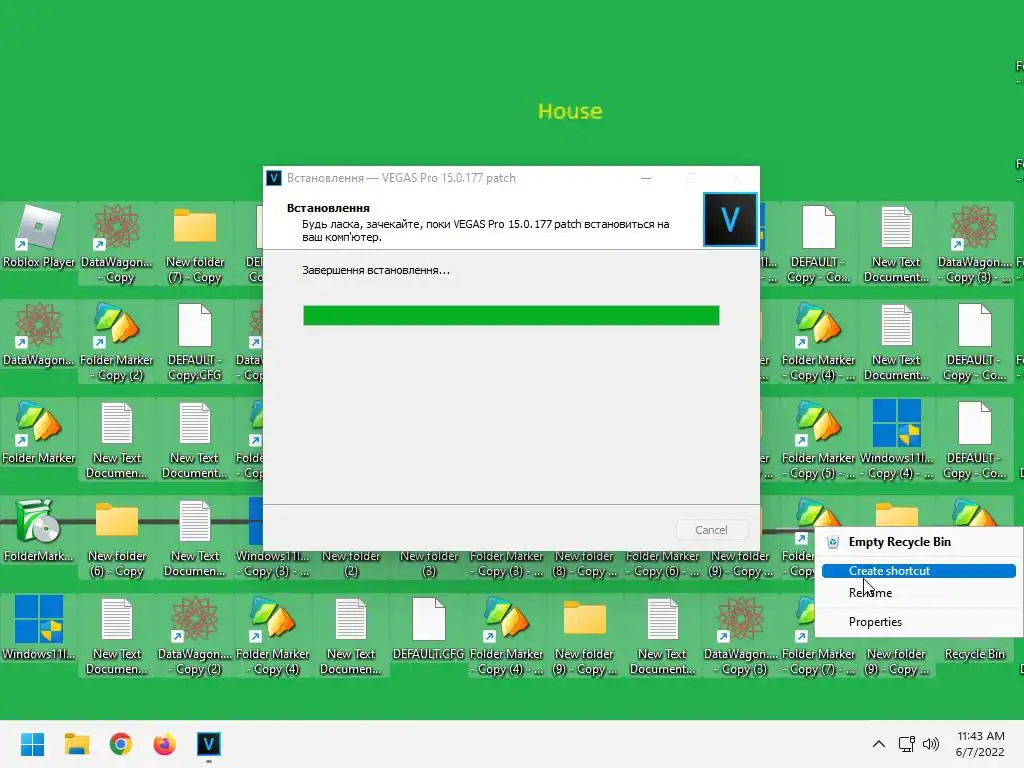1024x768 pixels.
Task: Launch Firefox from the taskbar
Action: 165,744
